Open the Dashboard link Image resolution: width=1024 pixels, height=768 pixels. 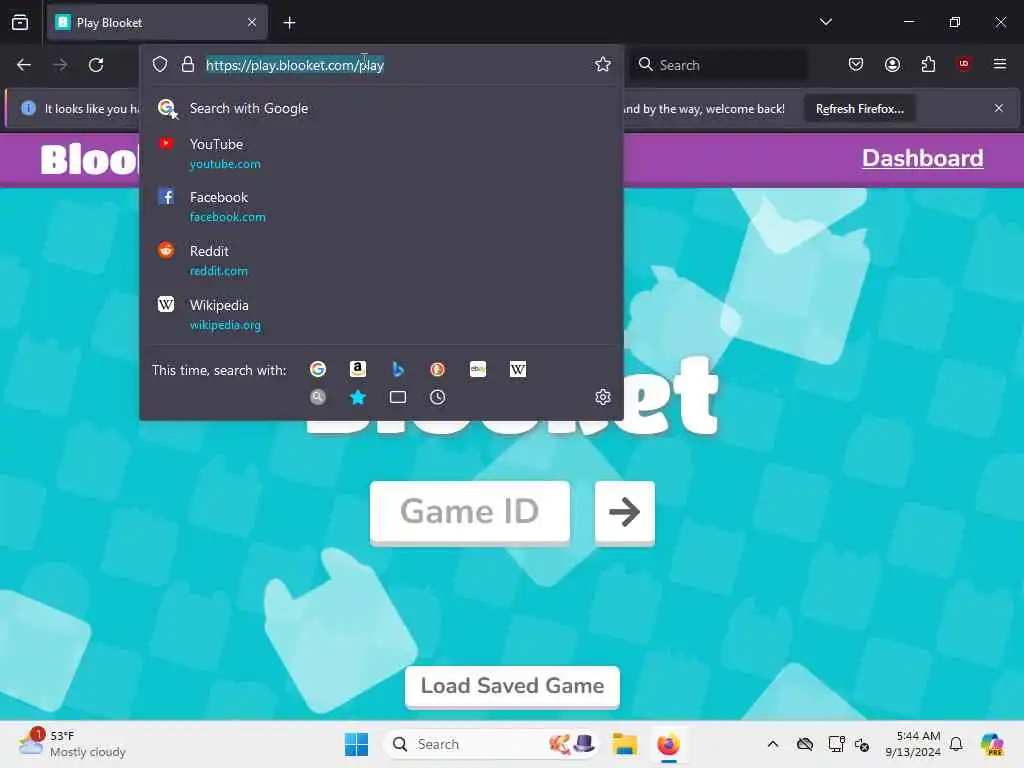[x=922, y=158]
